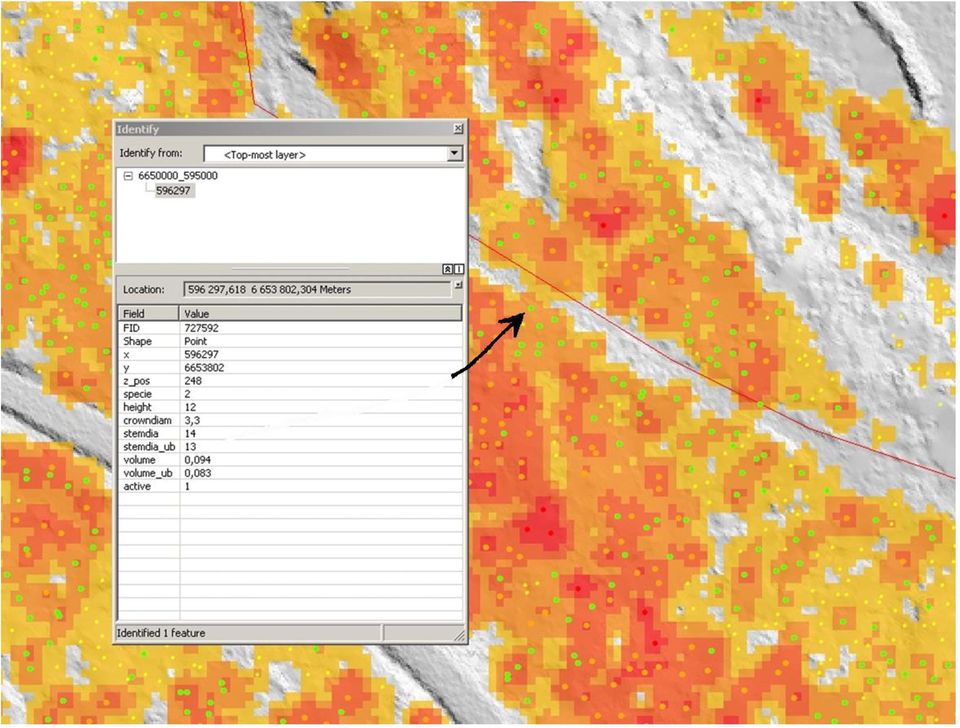
Task: Close the Identify window
Action: coord(458,129)
